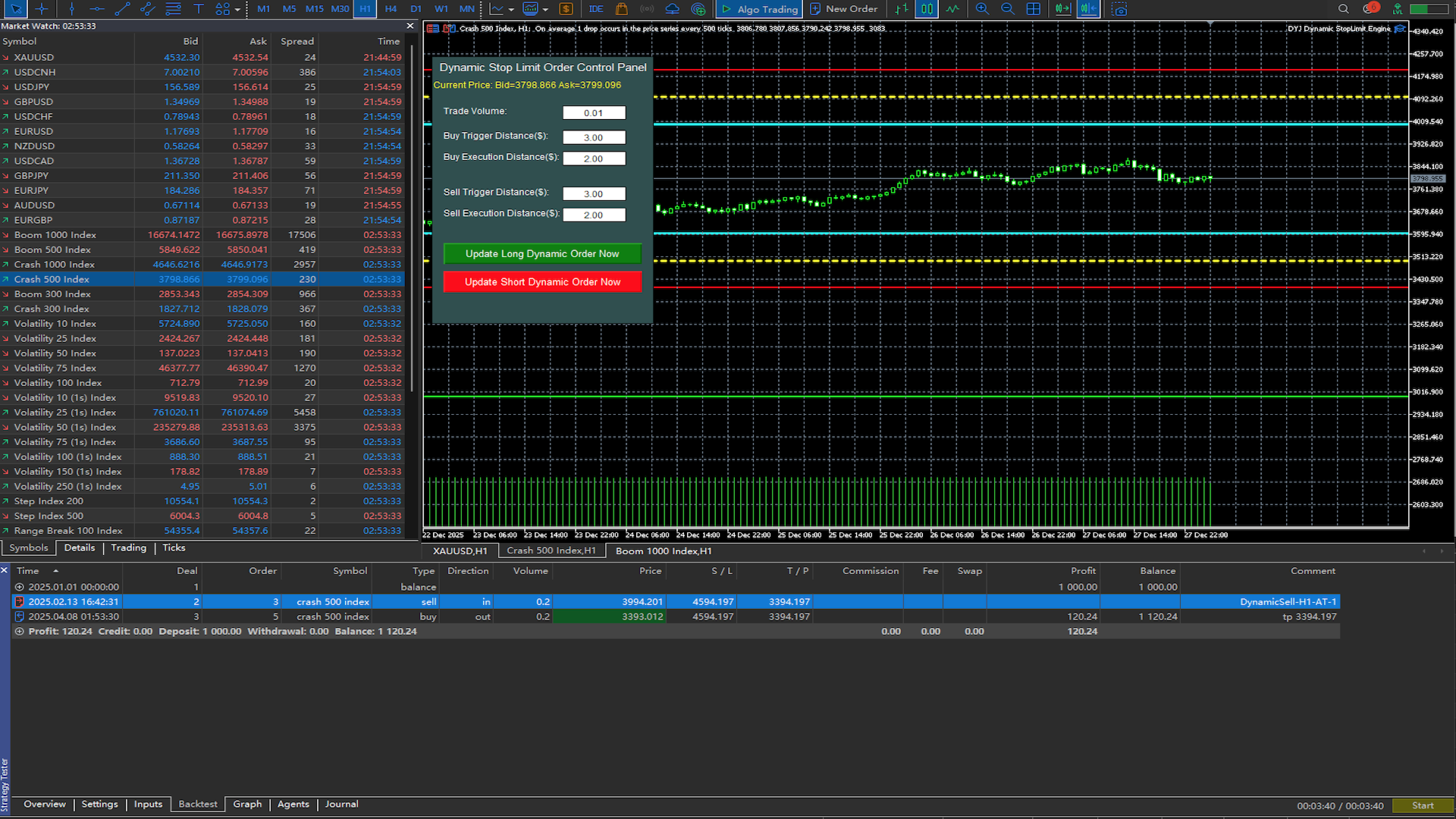This screenshot has width=1456, height=819.
Task: Open the chart templates dropdown arrow
Action: (545, 10)
